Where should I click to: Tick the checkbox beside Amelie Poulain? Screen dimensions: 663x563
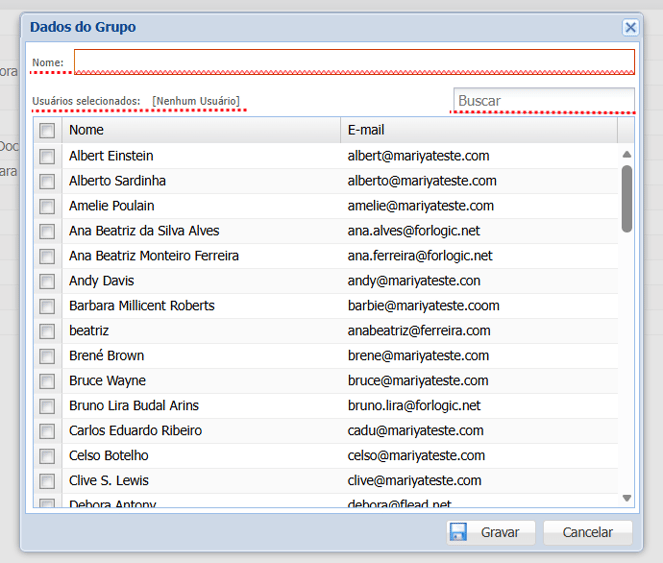click(x=47, y=206)
